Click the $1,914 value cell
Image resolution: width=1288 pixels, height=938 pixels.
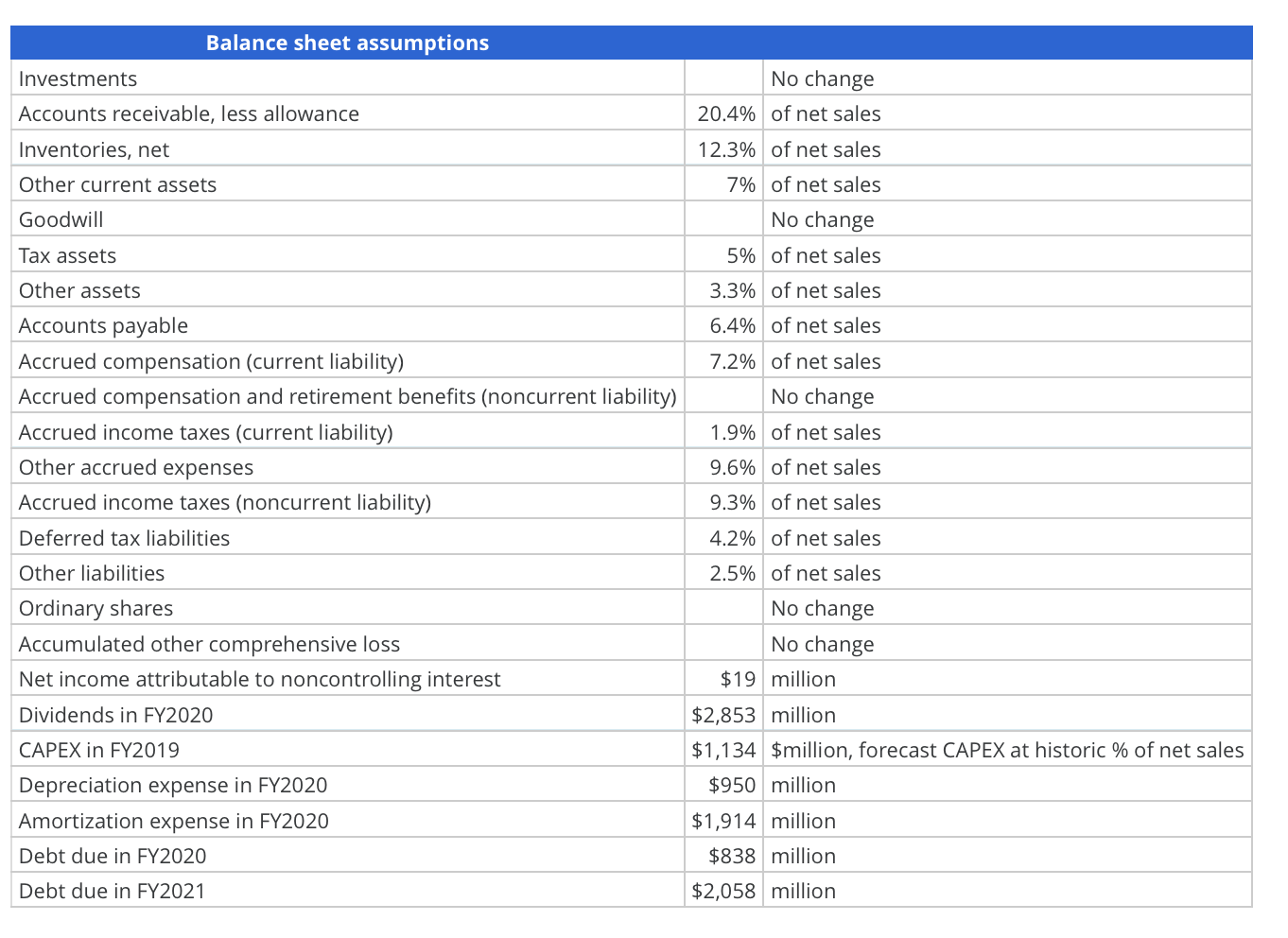(724, 821)
